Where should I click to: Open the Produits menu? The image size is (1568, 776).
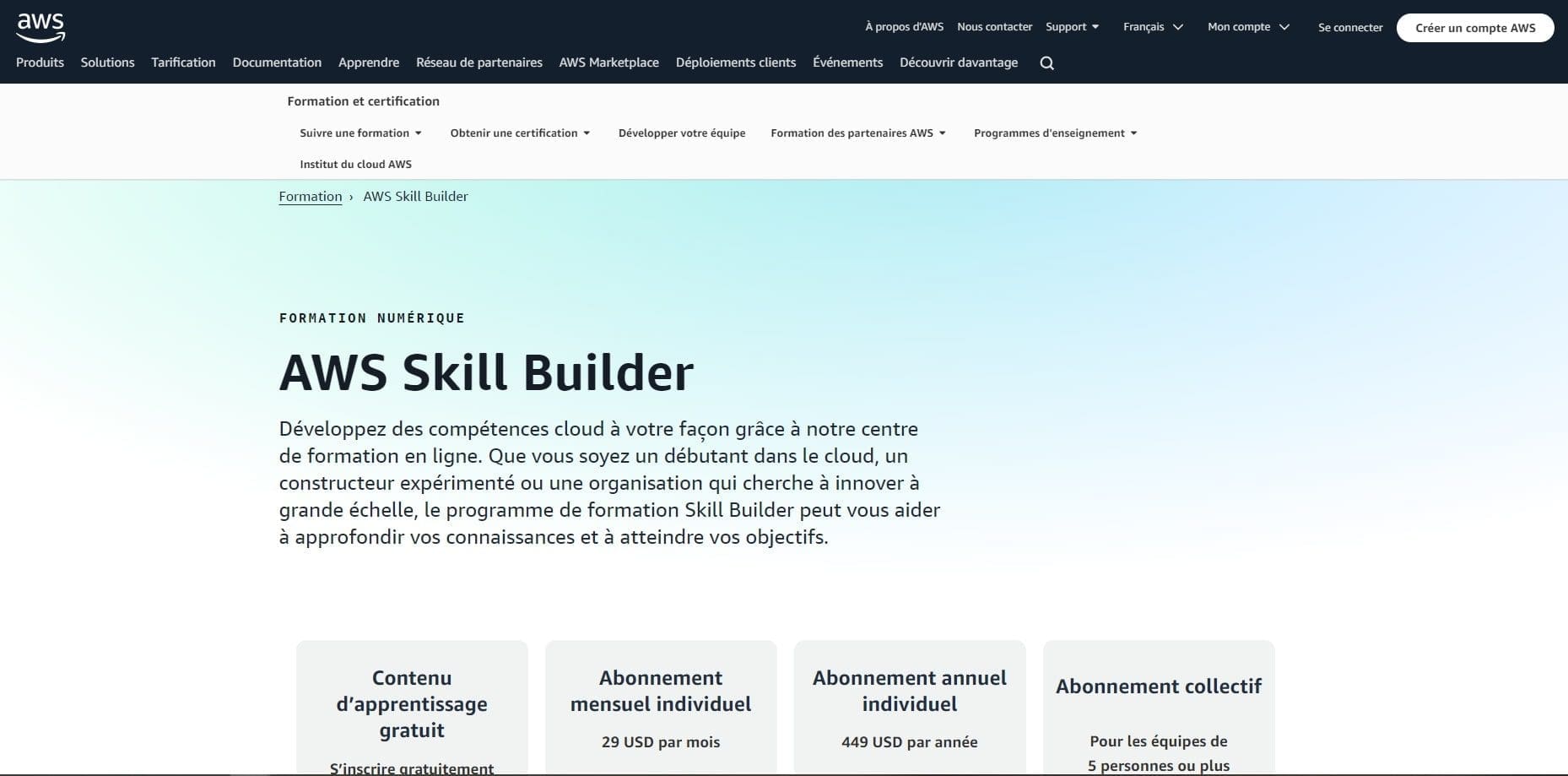(x=40, y=62)
